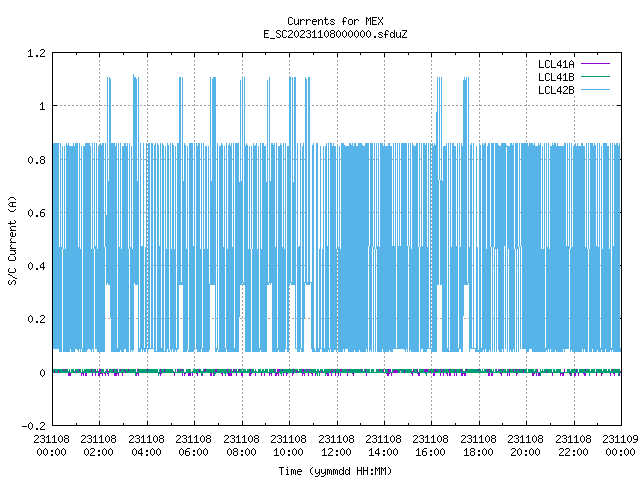Click the 231108 14:00 time label
640x480 pixels.
click(x=383, y=446)
